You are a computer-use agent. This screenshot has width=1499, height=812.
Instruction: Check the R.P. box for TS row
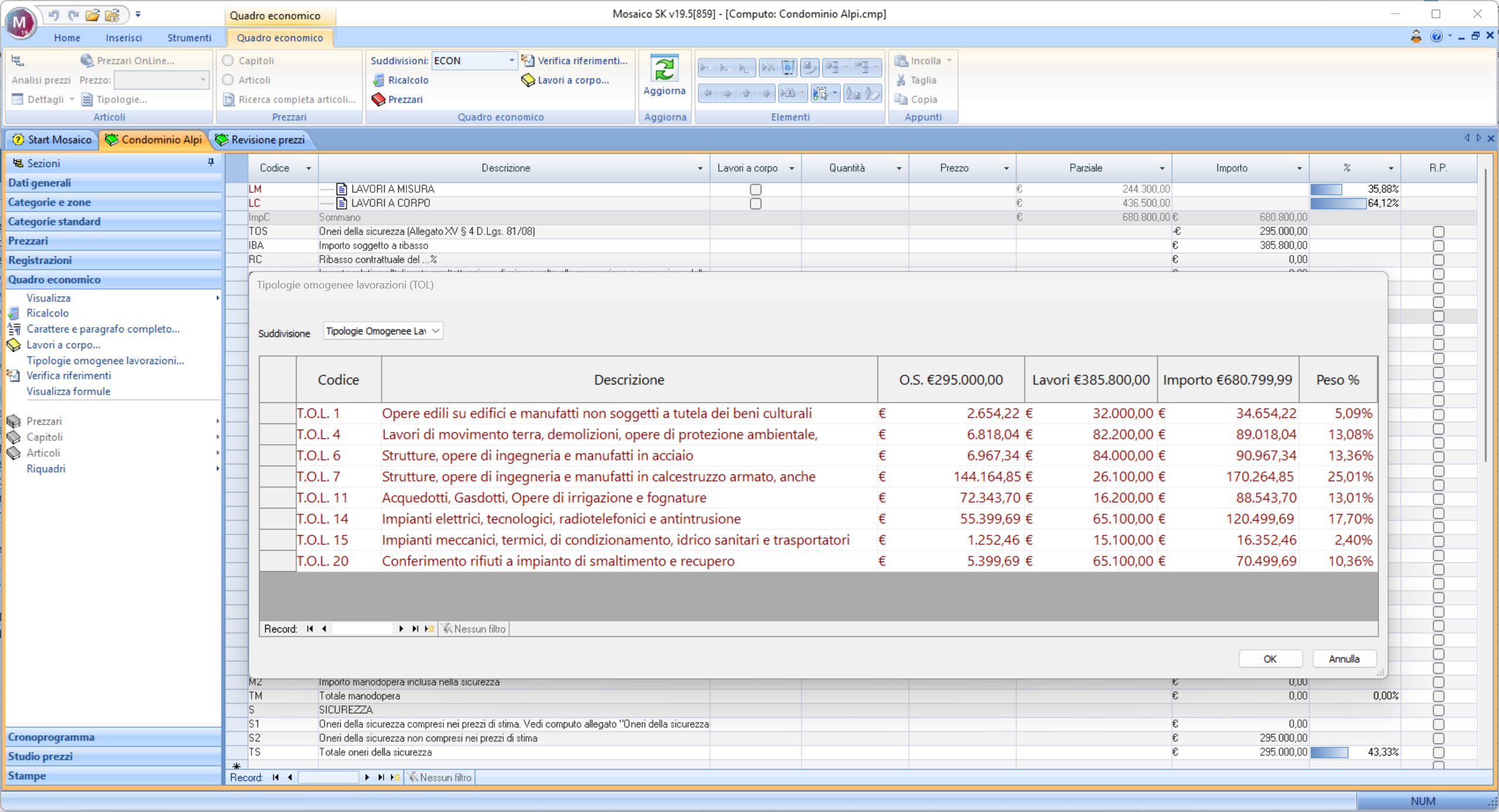pos(1438,752)
